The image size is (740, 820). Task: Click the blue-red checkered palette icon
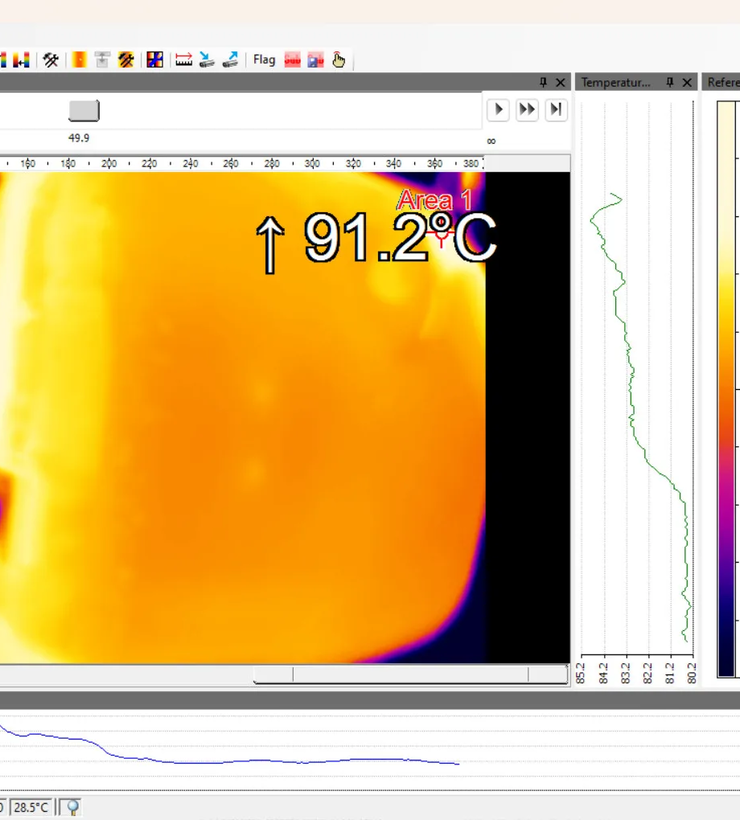point(155,60)
